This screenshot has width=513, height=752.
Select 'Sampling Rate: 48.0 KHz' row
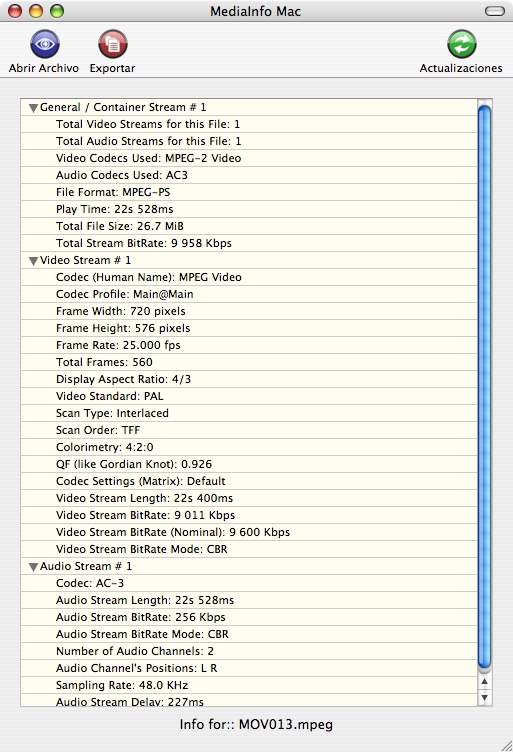(249, 685)
